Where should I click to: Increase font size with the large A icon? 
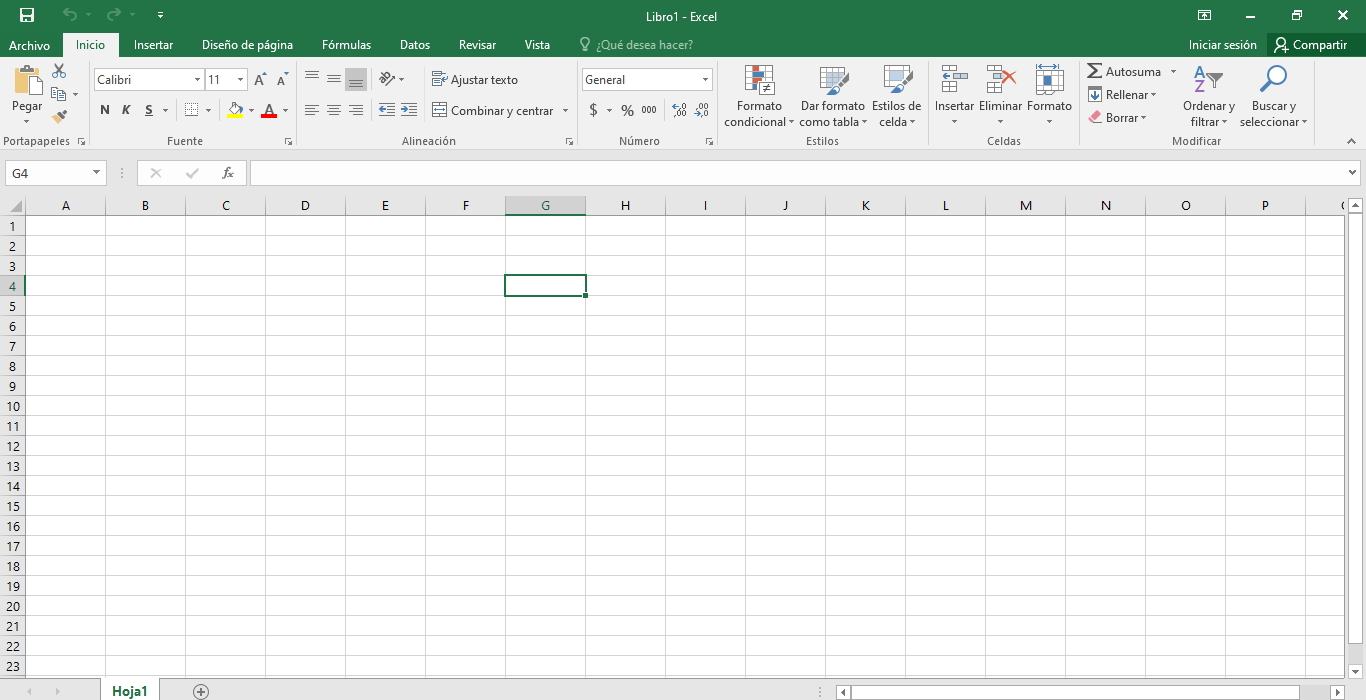pos(260,80)
